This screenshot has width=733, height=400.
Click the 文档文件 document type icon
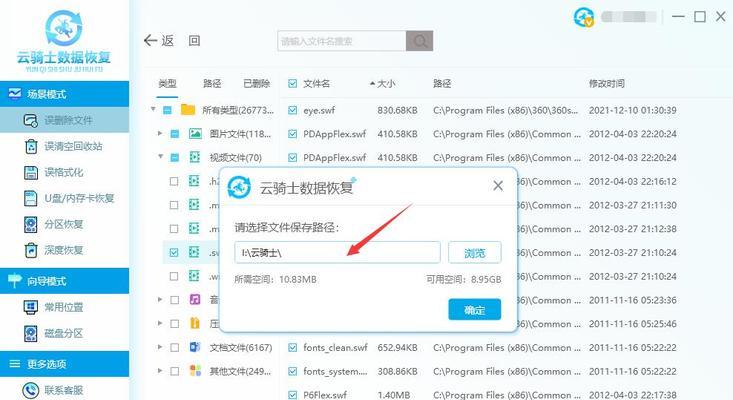(x=195, y=347)
